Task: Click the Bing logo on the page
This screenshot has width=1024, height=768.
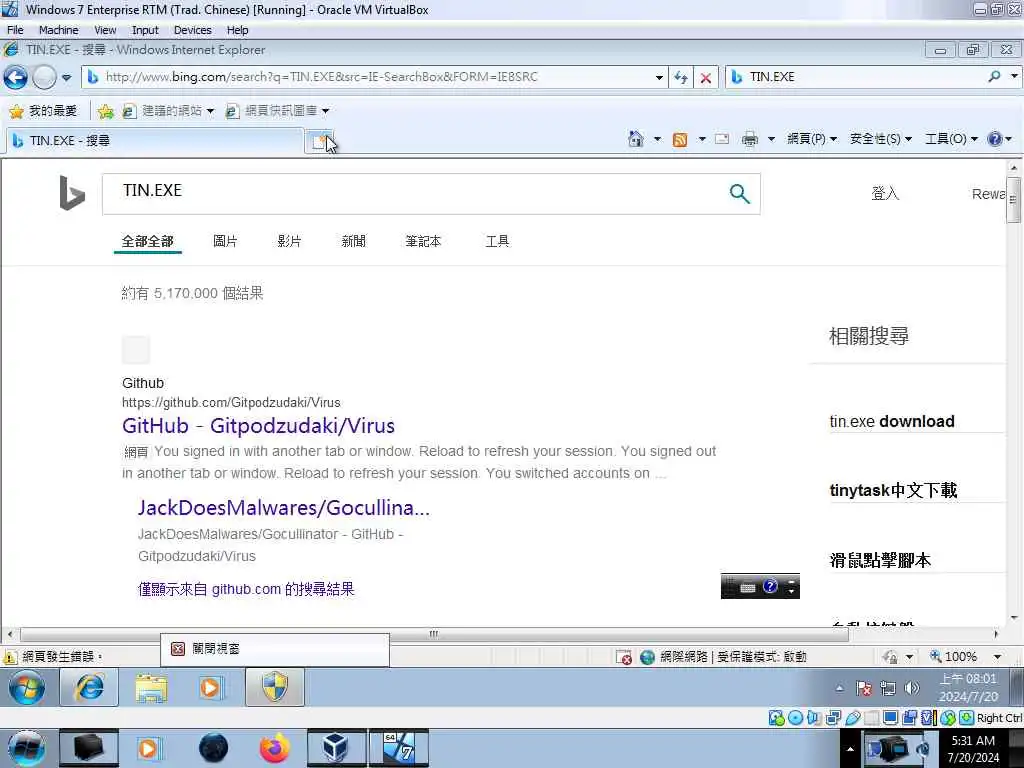Action: [72, 193]
